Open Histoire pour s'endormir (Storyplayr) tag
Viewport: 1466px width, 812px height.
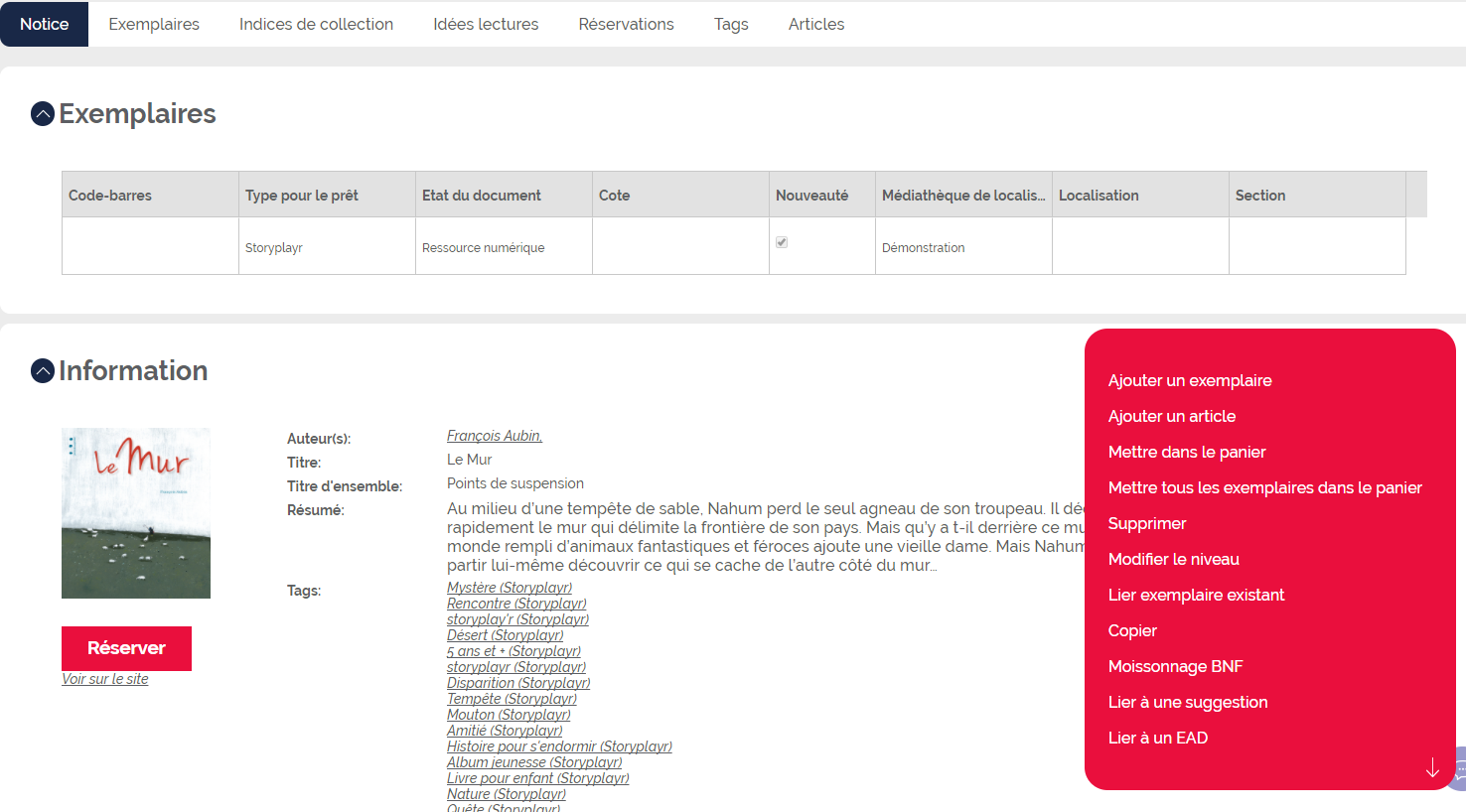[559, 746]
